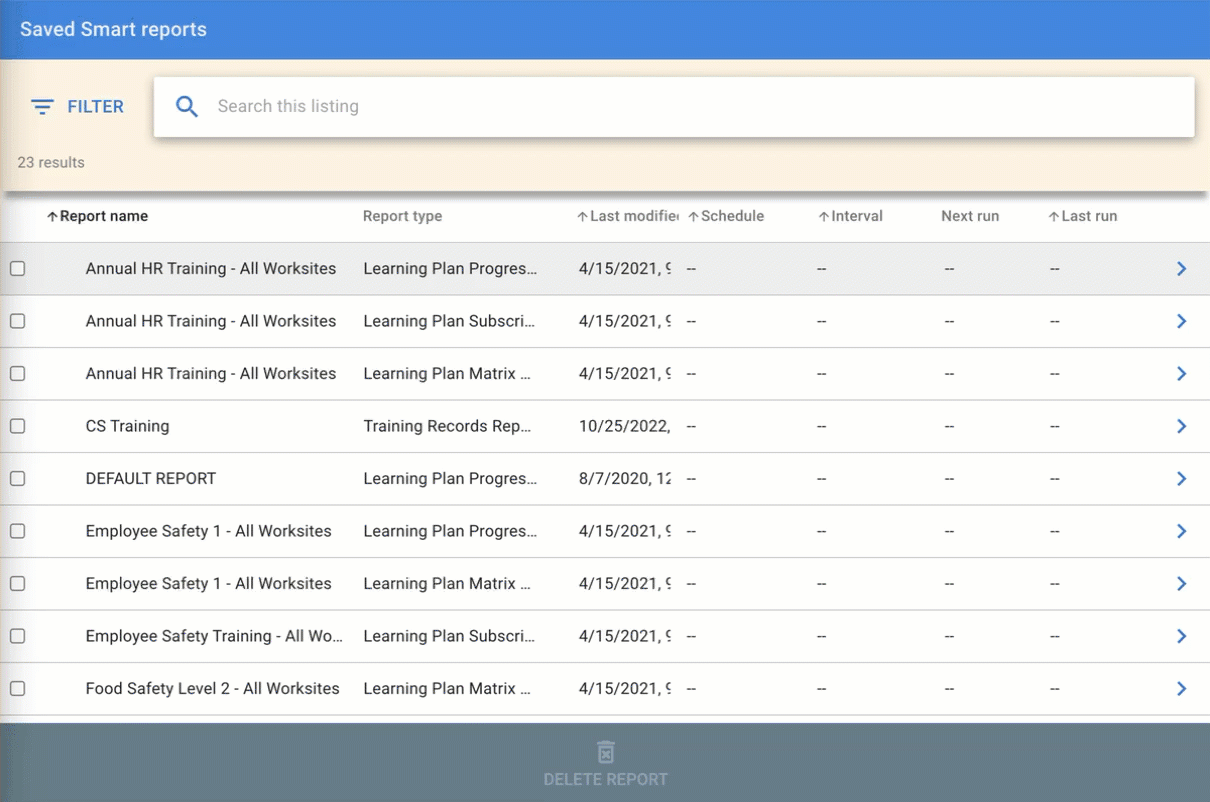Open the filter options via funnel icon
Screen dimensions: 1210x802
click(x=41, y=106)
